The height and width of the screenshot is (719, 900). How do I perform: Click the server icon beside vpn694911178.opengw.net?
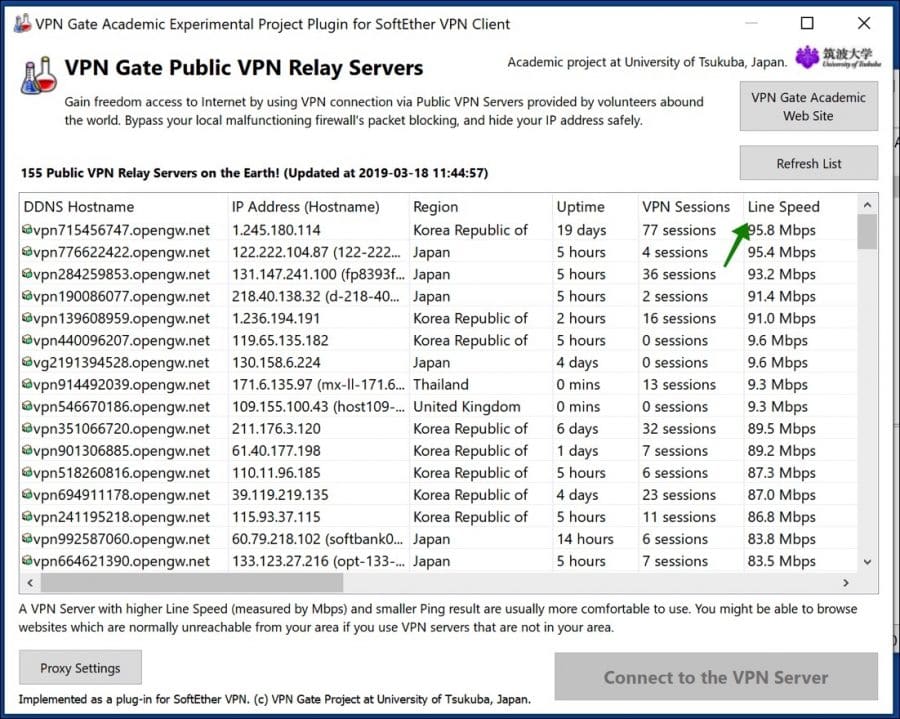coord(27,493)
